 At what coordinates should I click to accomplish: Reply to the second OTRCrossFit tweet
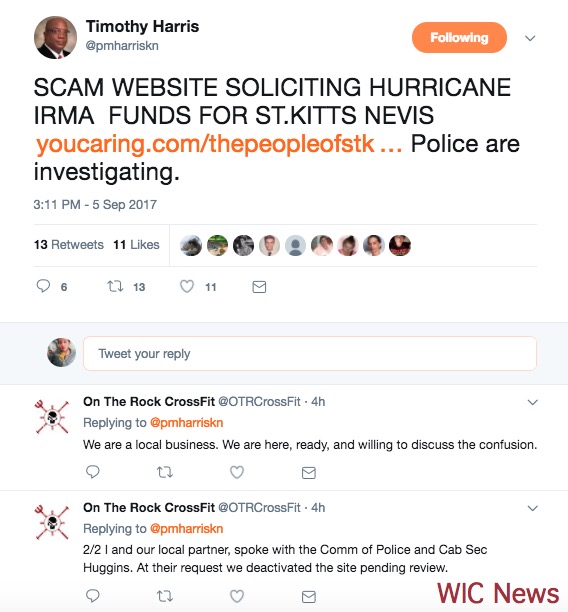[93, 596]
